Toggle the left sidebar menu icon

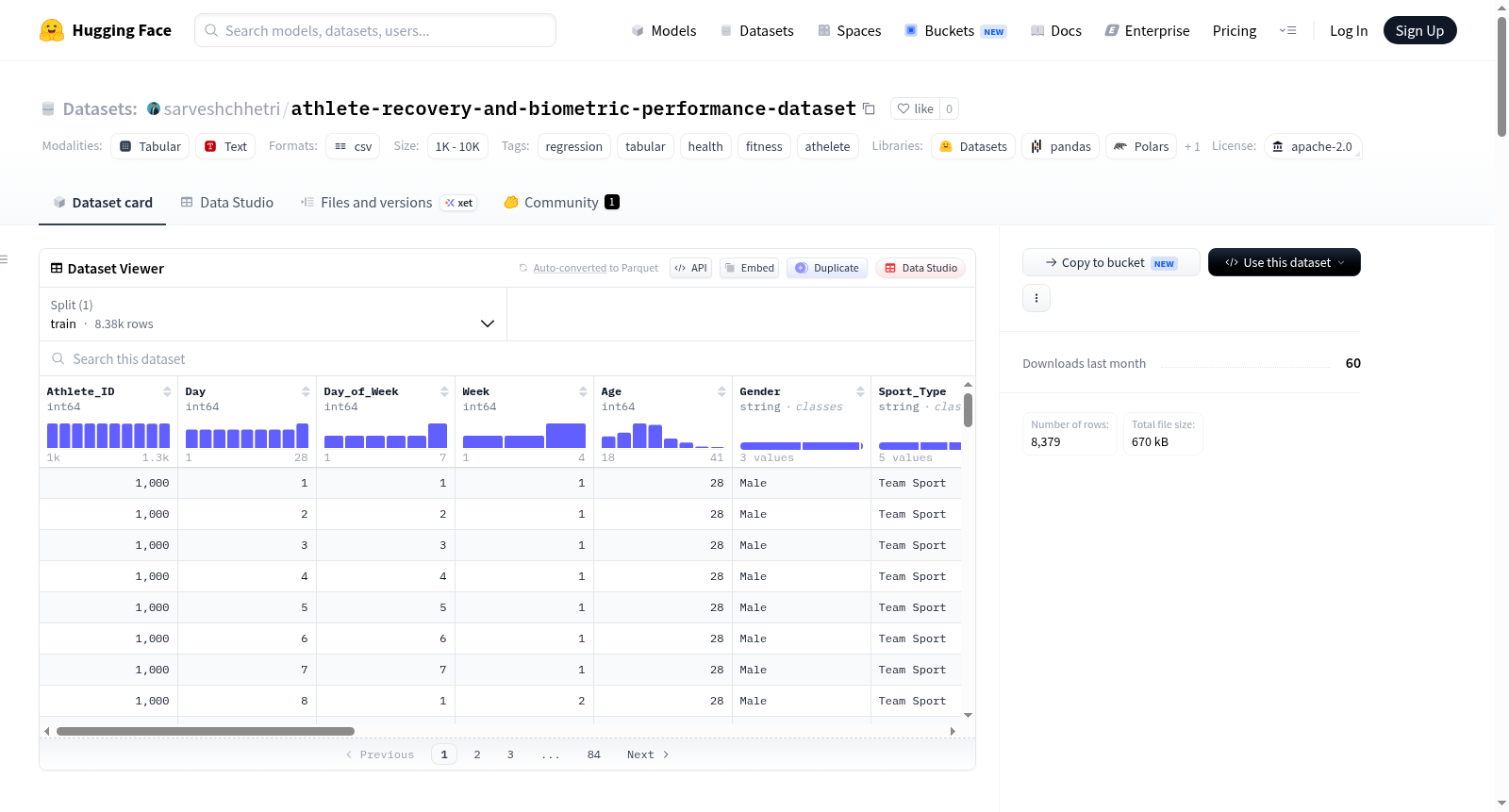tap(4, 259)
